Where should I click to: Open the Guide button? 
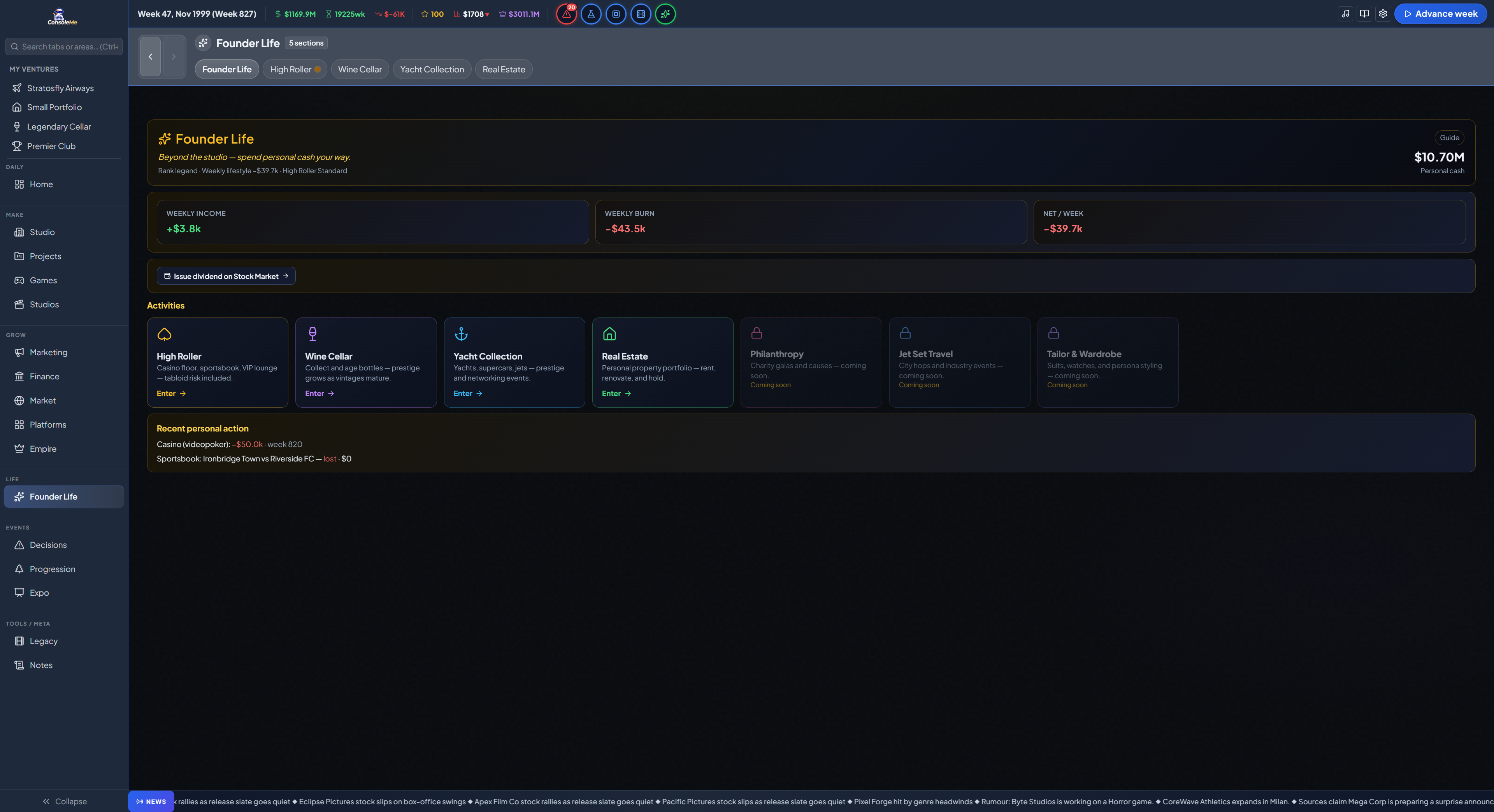coord(1449,137)
